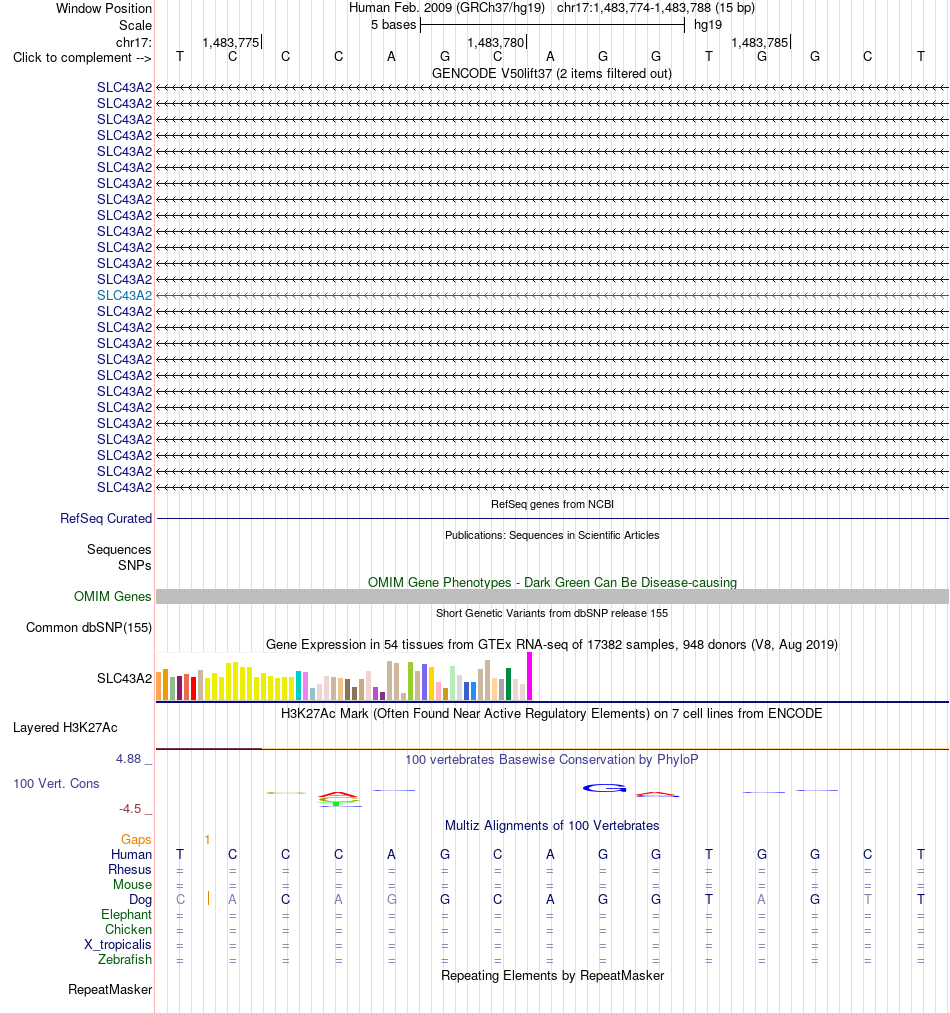
Task: Click the light-blue highlighted SLC43A2 transcript label
Action: (x=124, y=295)
